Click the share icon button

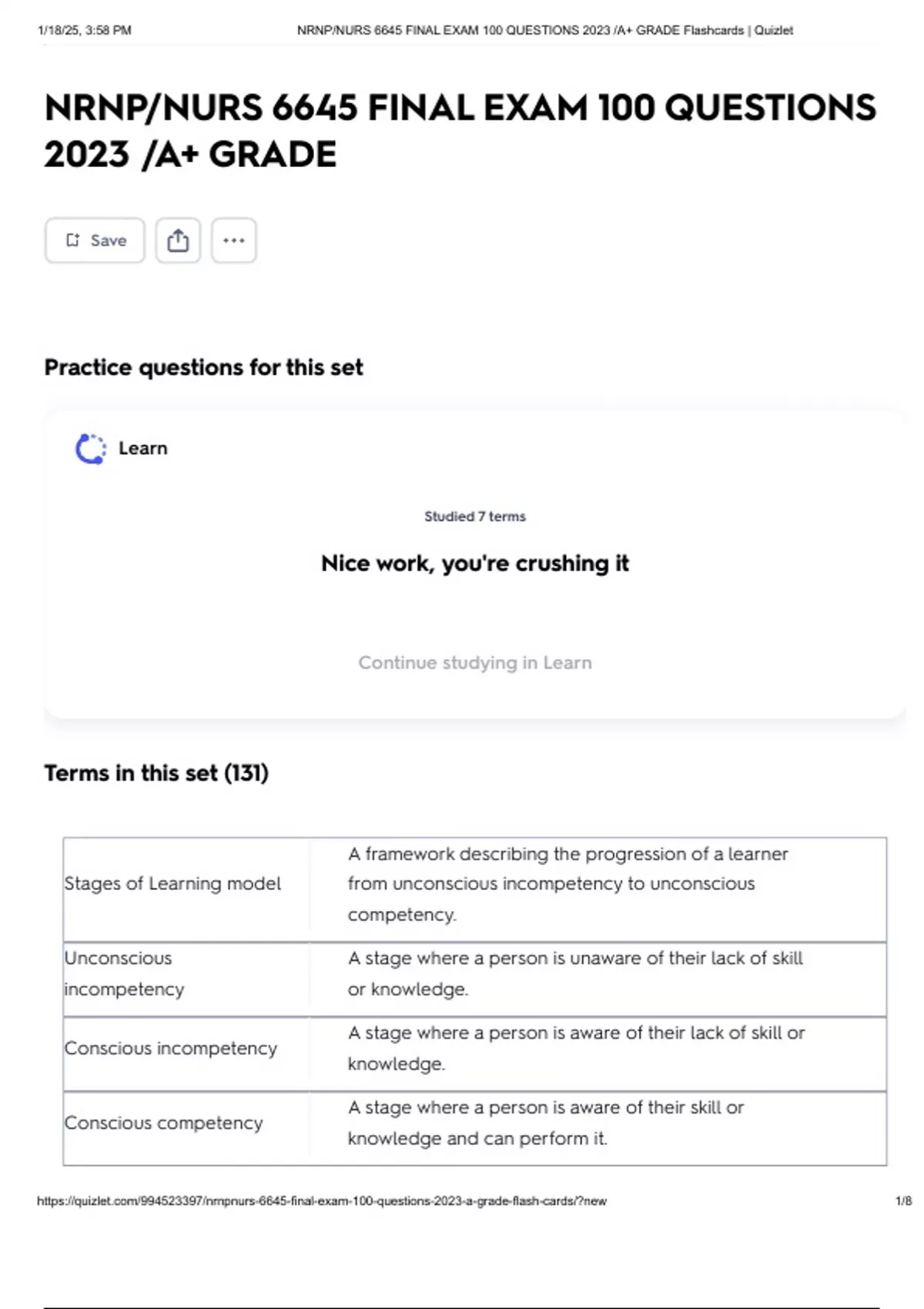point(178,241)
